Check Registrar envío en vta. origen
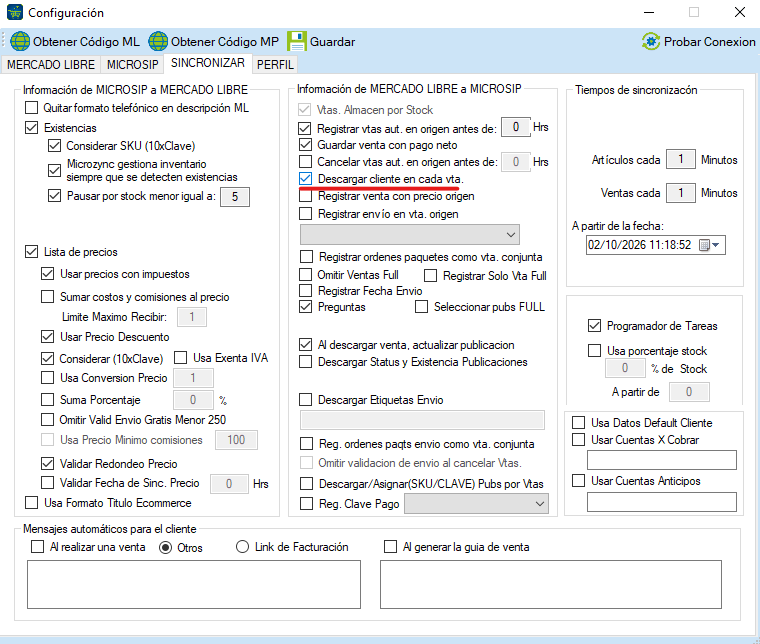Image resolution: width=760 pixels, height=644 pixels. (x=305, y=213)
